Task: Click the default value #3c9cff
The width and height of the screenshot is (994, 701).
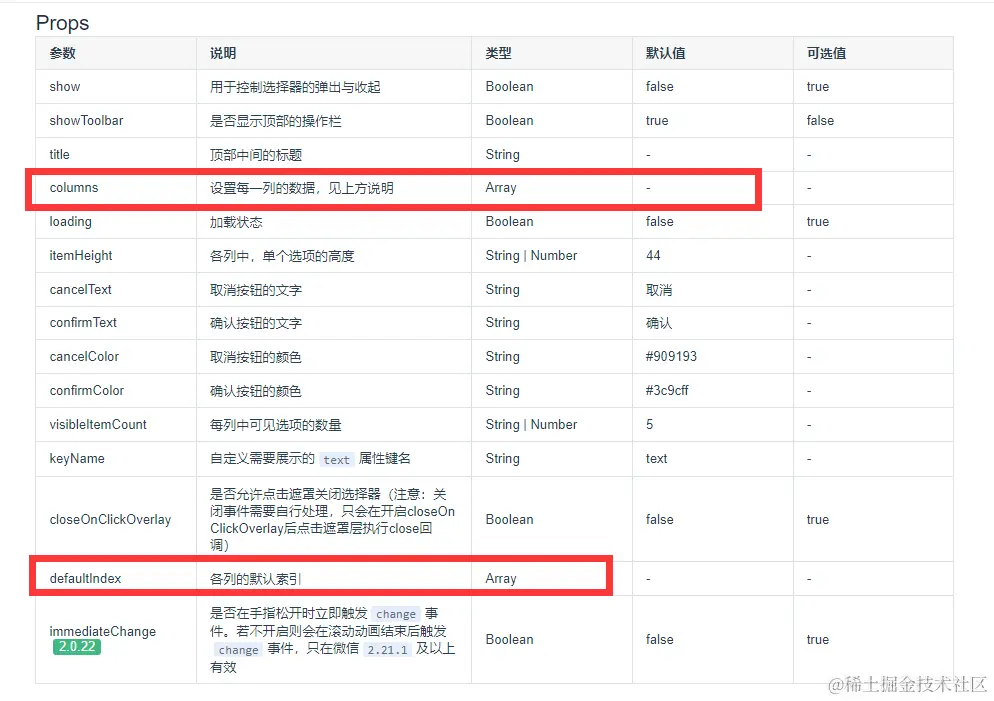Action: (667, 390)
